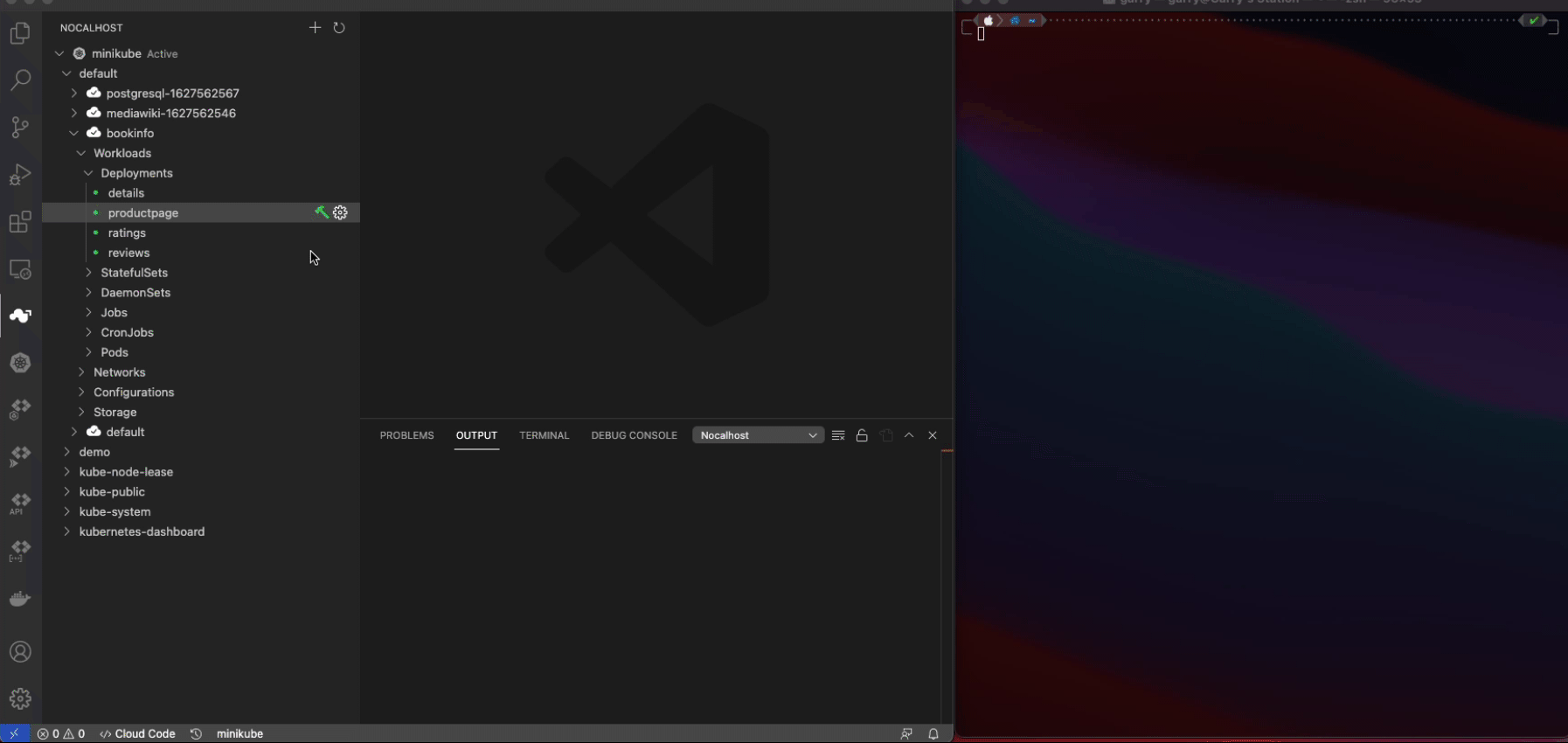The image size is (1568, 743).
Task: Maximize the bottom panel size
Action: 909,435
